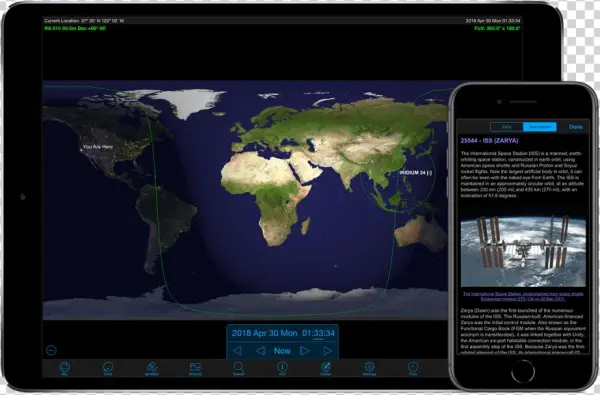Open the Info icon in toolbar
Image resolution: width=600 pixels, height=395 pixels.
click(282, 368)
